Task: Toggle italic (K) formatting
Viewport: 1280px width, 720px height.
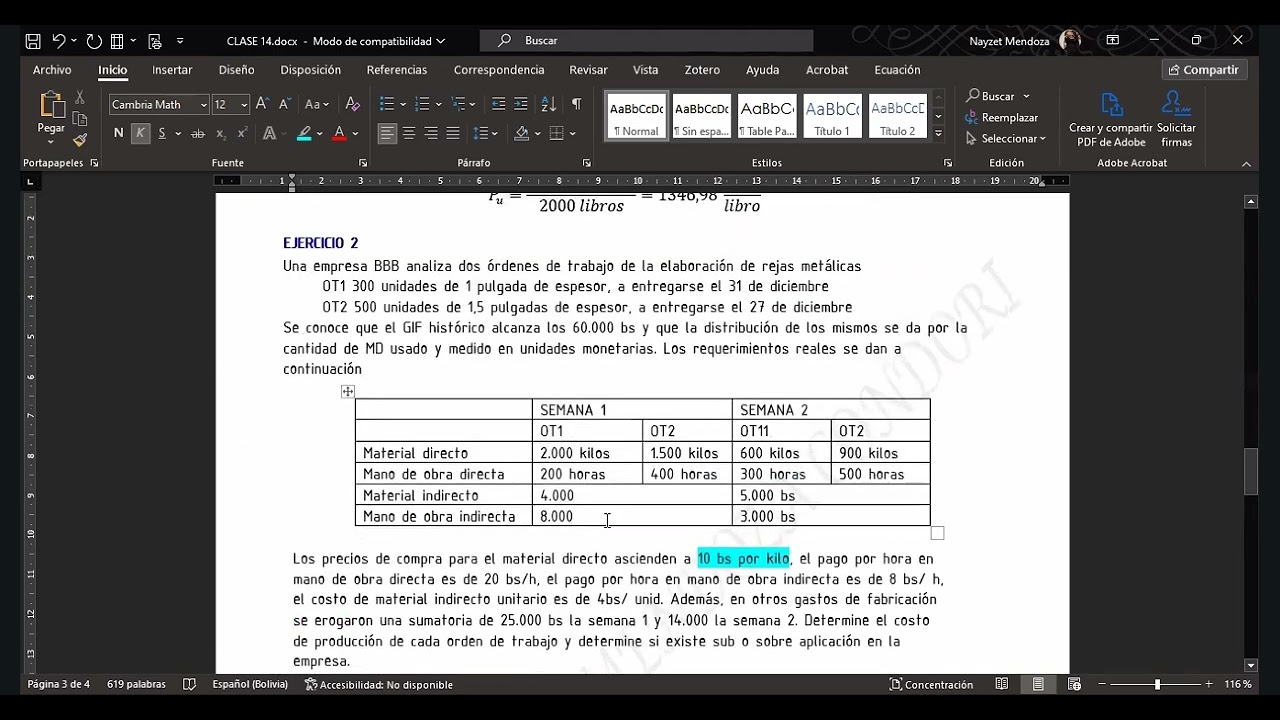Action: pos(140,133)
